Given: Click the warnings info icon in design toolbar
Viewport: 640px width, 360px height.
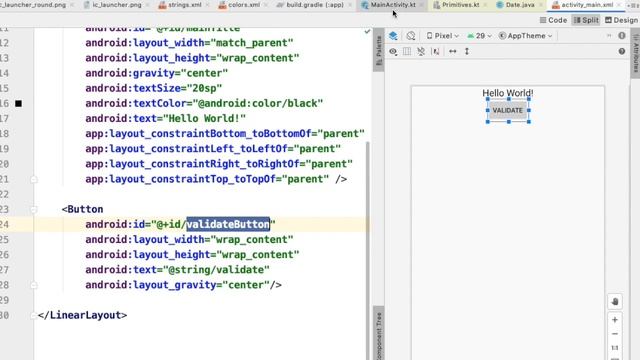Looking at the screenshot, I should pos(622,36).
